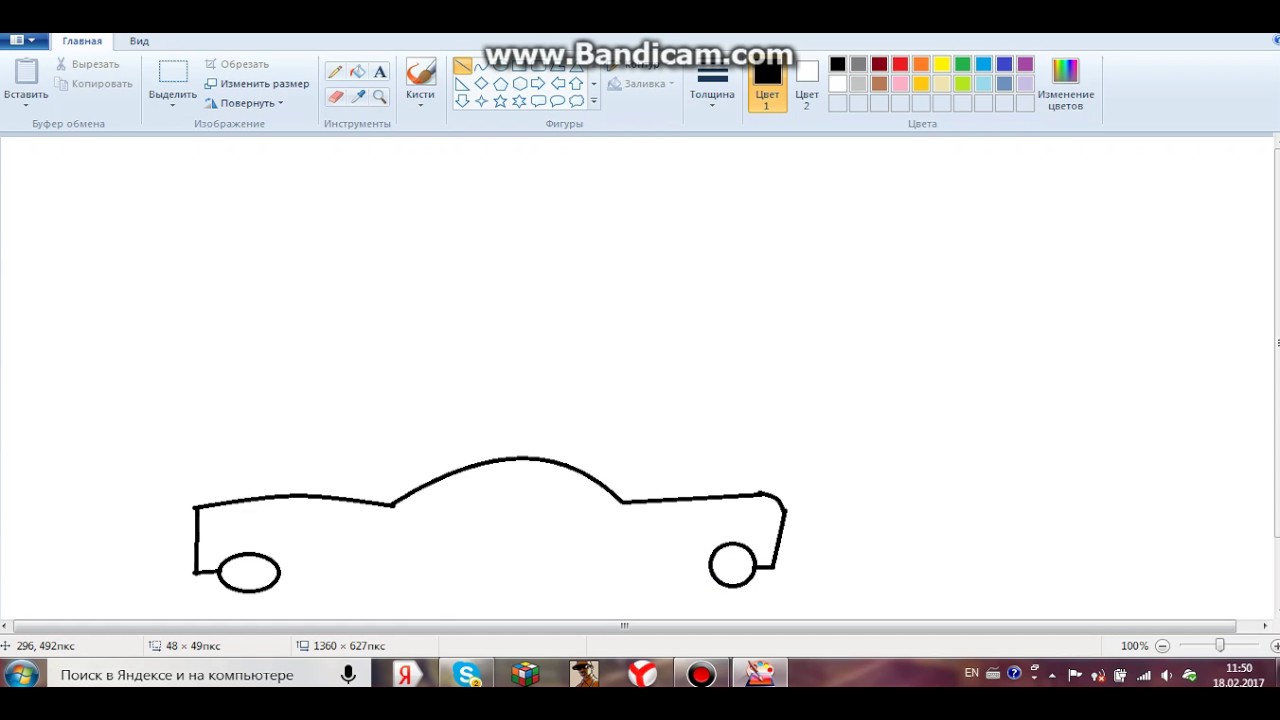
Task: Switch to the Вид tab
Action: click(x=139, y=41)
